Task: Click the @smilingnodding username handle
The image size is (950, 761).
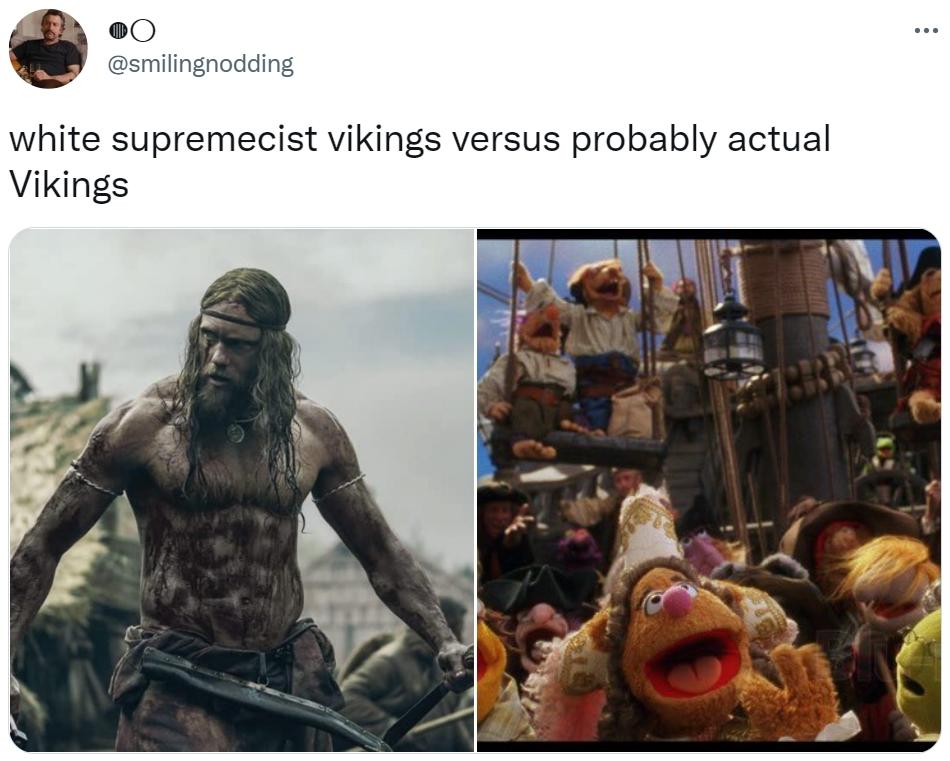Action: 200,63
